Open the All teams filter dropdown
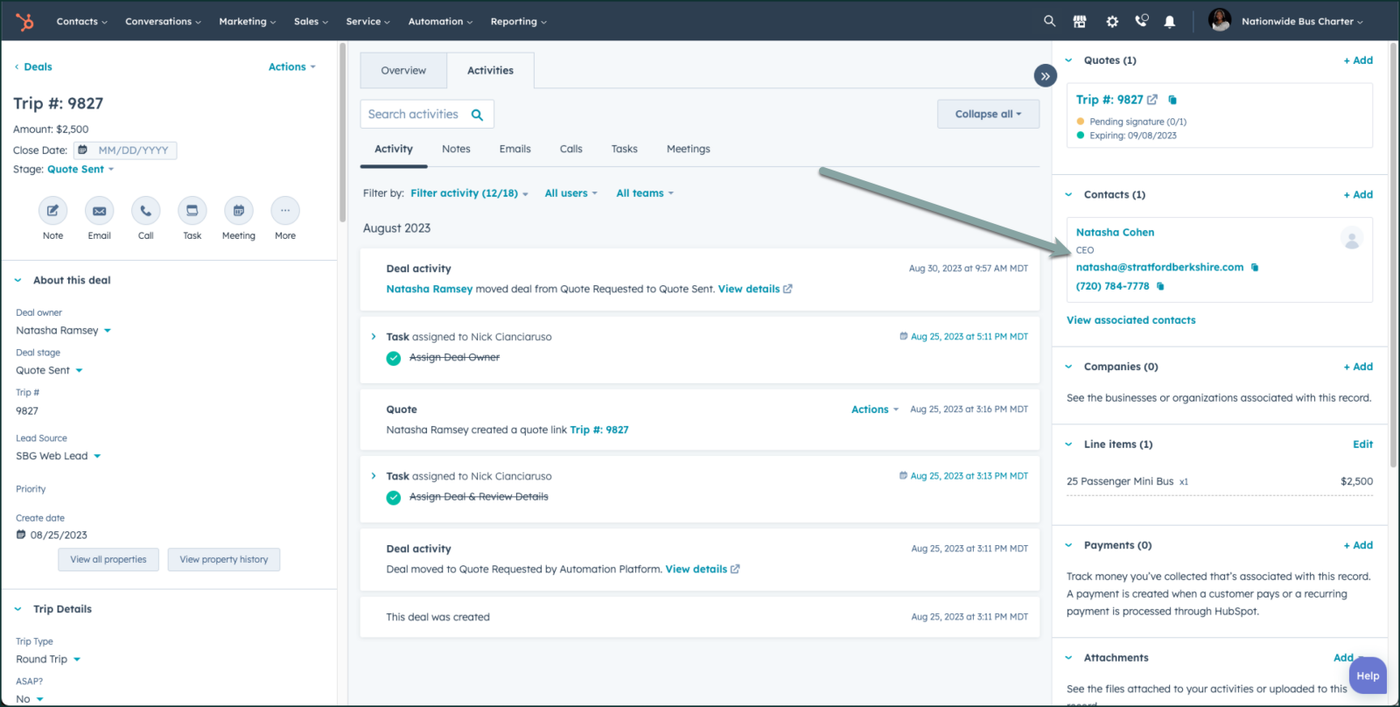1400x707 pixels. click(645, 194)
